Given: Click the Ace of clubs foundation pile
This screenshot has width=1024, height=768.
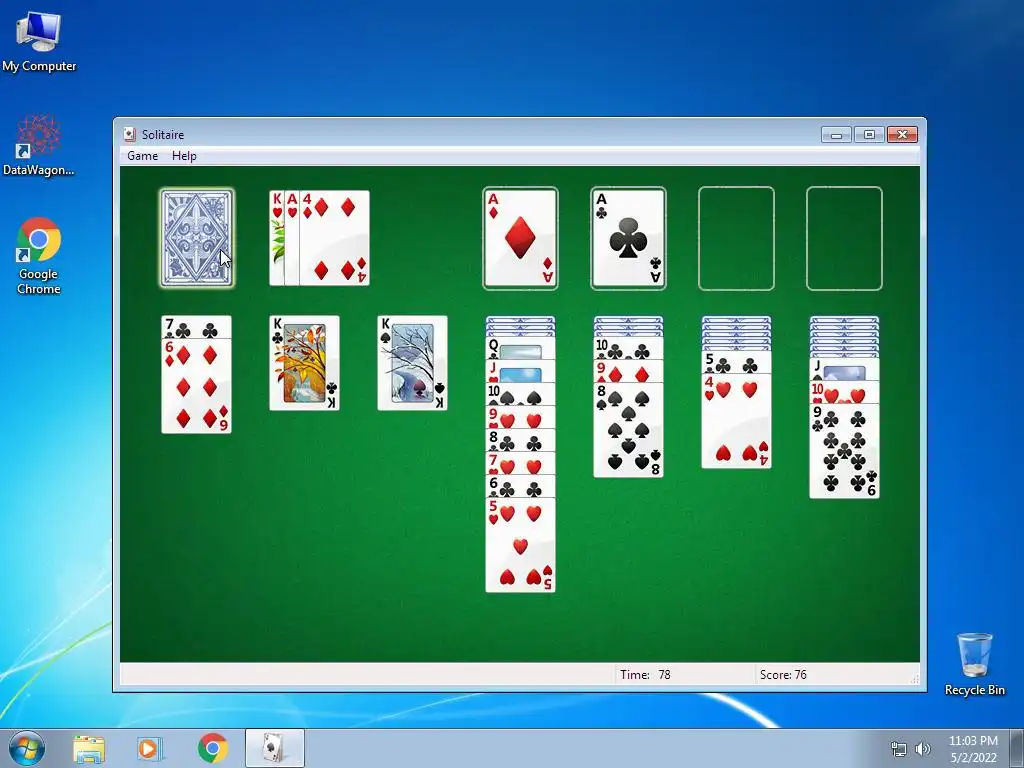Looking at the screenshot, I should click(628, 238).
